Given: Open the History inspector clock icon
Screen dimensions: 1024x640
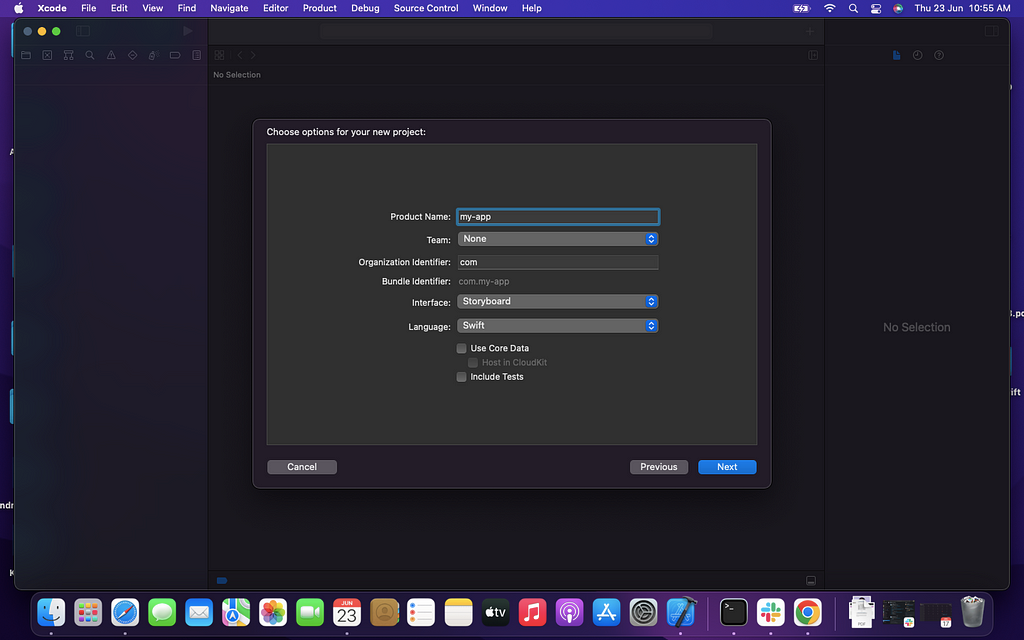Looking at the screenshot, I should pos(918,56).
